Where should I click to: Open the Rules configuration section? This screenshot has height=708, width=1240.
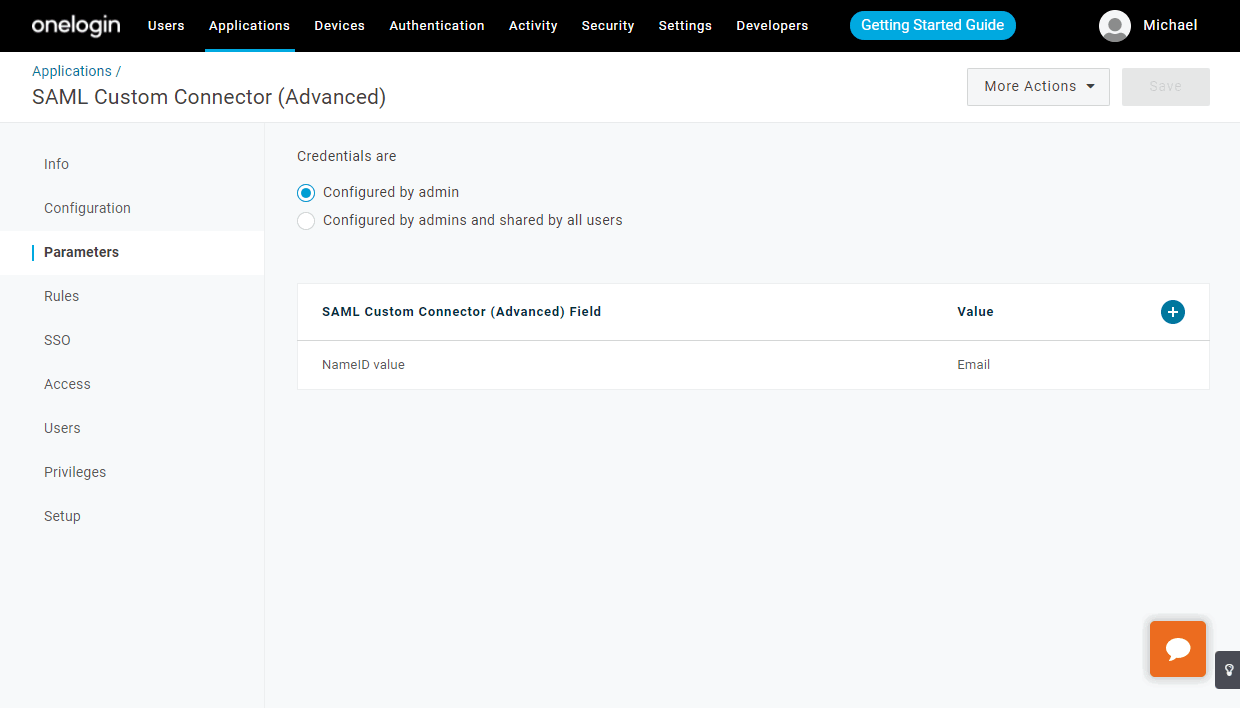pos(61,296)
